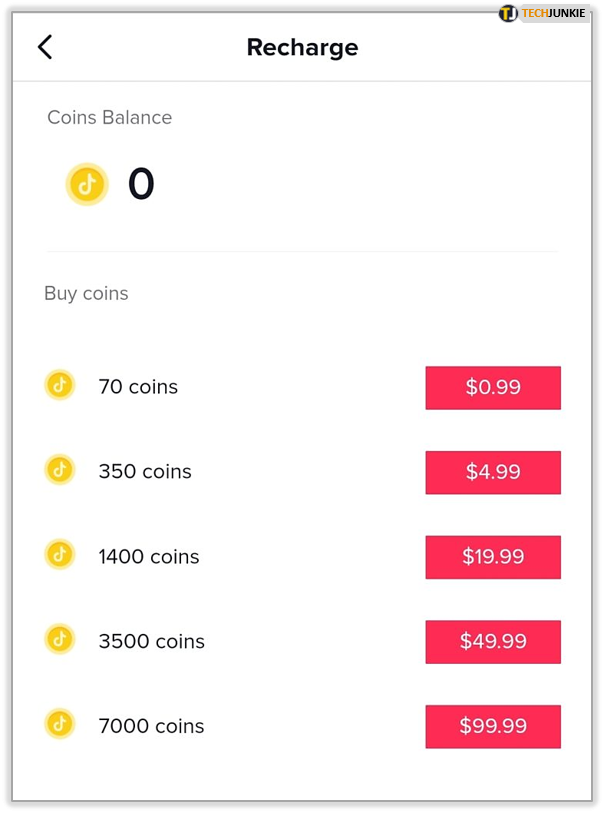This screenshot has height=813, width=604.
Task: Buy 350 coins for $4.99
Action: [493, 472]
